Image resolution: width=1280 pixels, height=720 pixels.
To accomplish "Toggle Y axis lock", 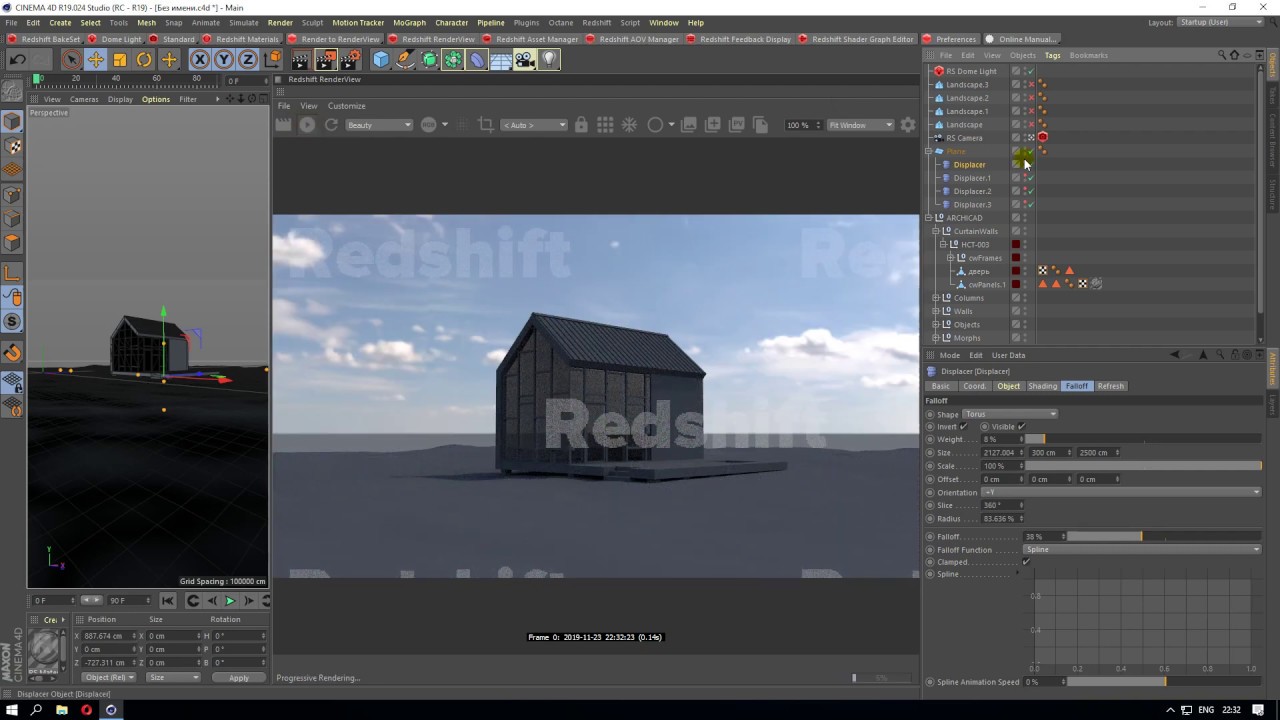I will point(224,60).
